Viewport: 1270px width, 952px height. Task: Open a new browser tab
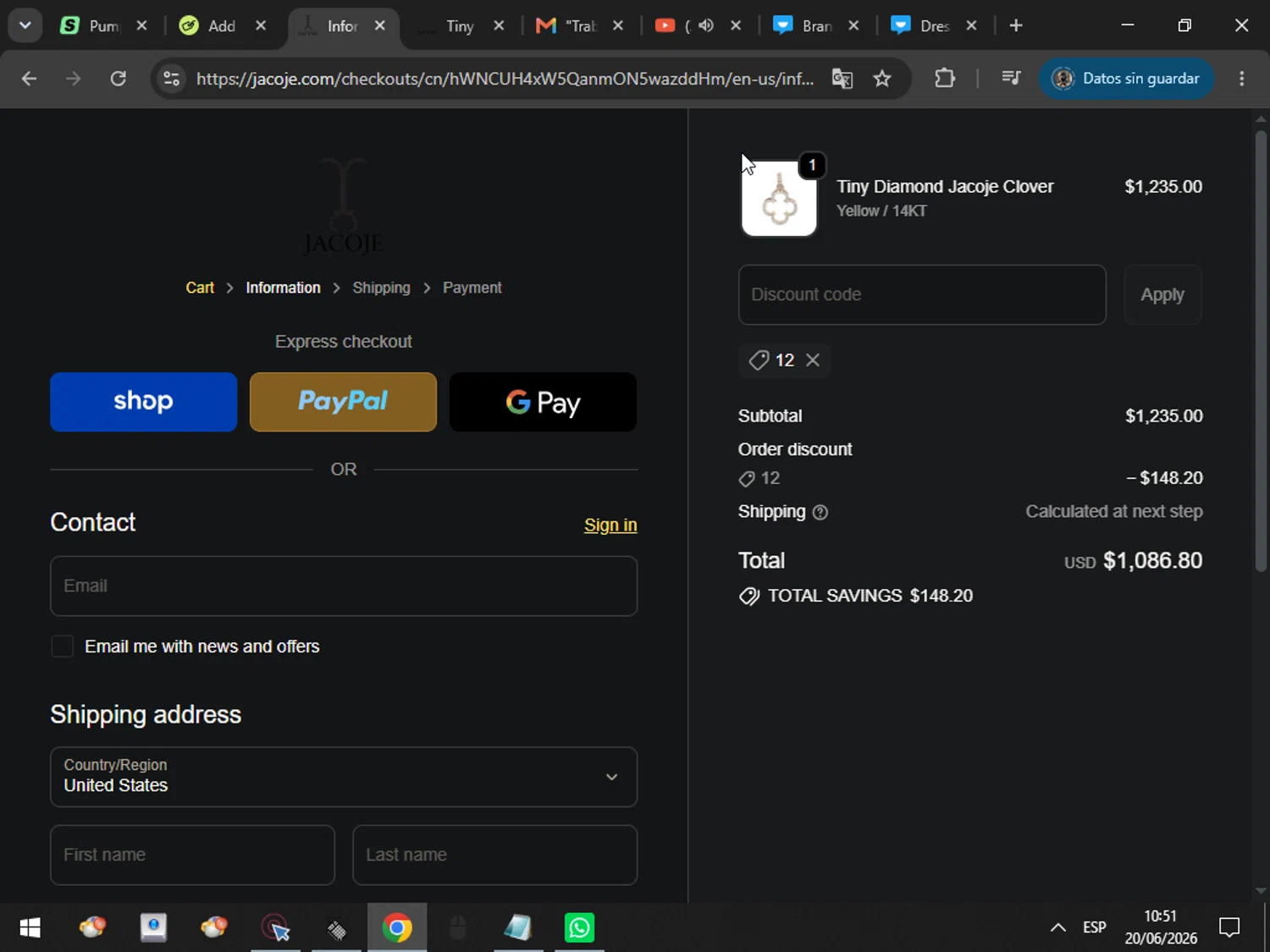click(1016, 25)
